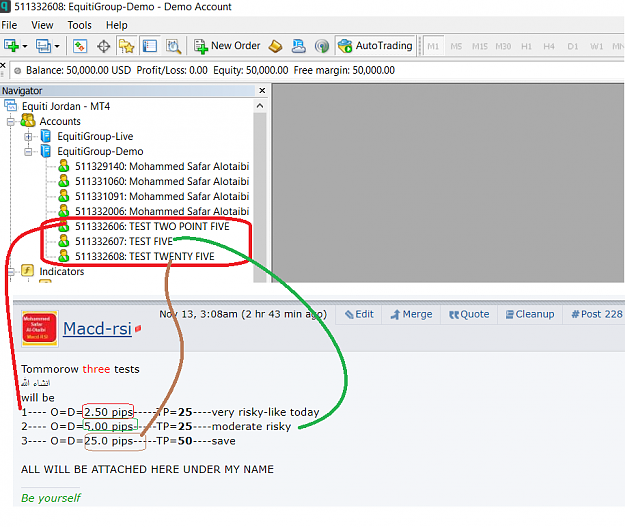Close the Navigator panel
The image size is (625, 527).
tap(262, 90)
